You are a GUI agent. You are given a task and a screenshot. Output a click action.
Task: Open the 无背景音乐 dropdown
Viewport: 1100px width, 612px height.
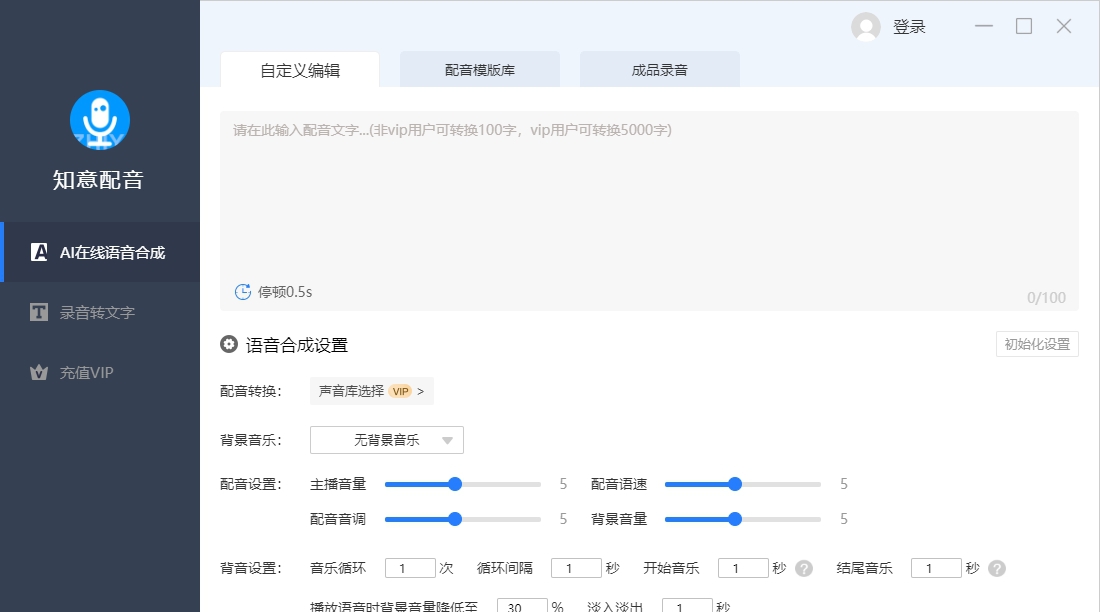(386, 439)
